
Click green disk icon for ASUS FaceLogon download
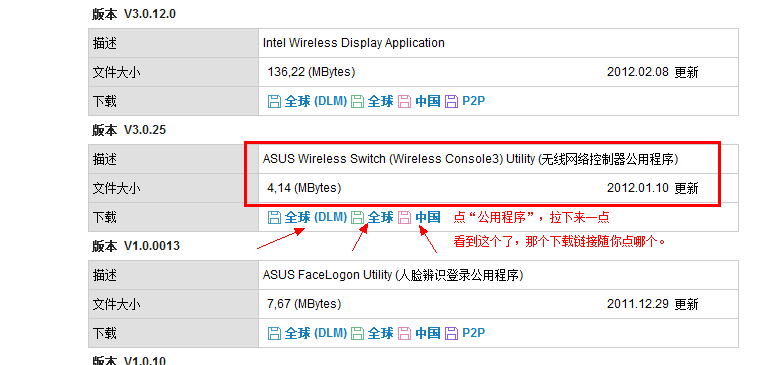coord(358,334)
